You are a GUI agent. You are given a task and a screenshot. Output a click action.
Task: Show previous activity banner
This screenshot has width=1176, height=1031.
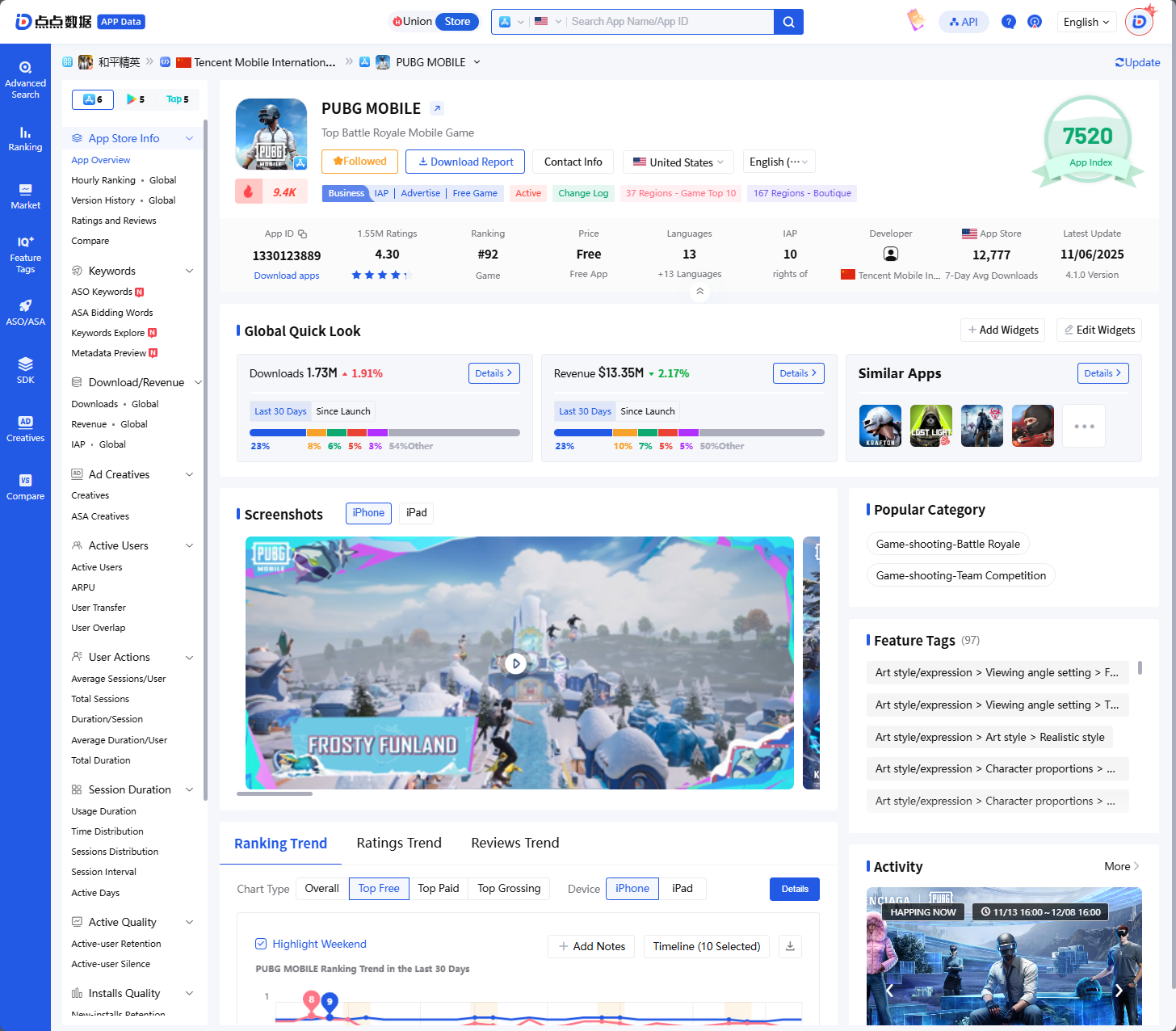pos(889,991)
